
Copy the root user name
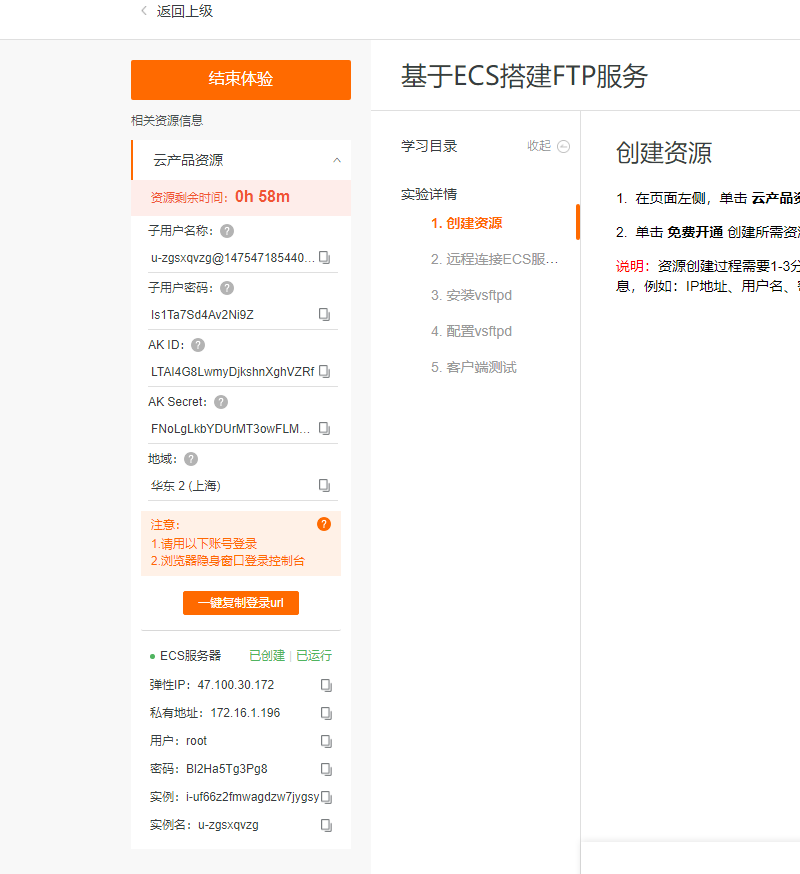click(x=326, y=741)
